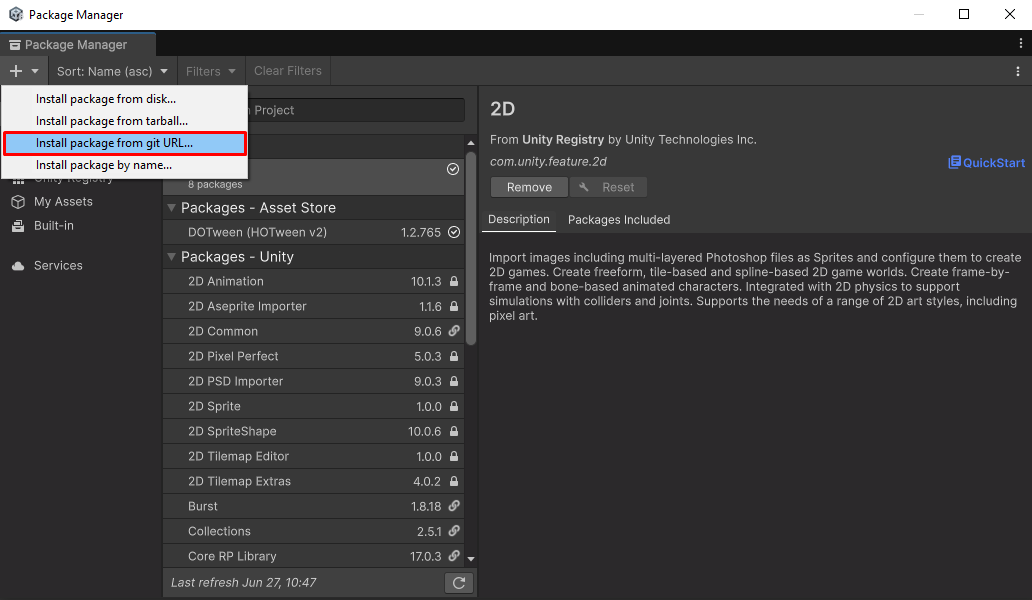Screen dimensions: 1032x600
Task: Switch to the Packages Included tab
Action: pos(619,220)
